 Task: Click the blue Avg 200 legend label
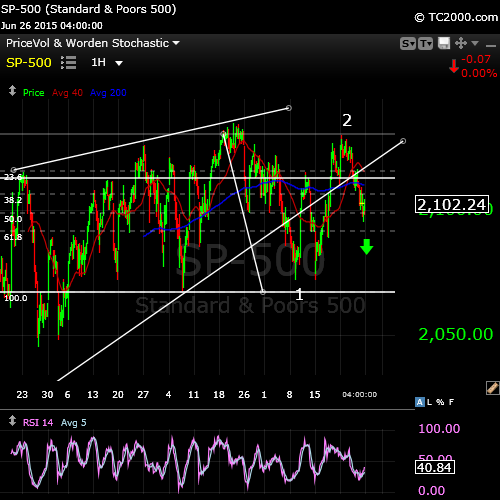click(x=108, y=93)
